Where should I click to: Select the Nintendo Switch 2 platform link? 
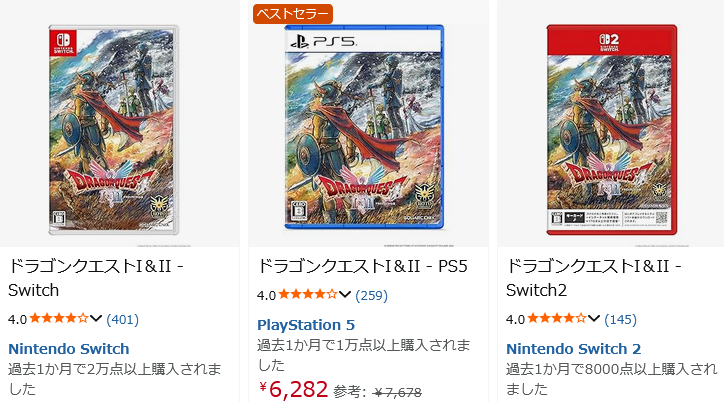coord(573,349)
